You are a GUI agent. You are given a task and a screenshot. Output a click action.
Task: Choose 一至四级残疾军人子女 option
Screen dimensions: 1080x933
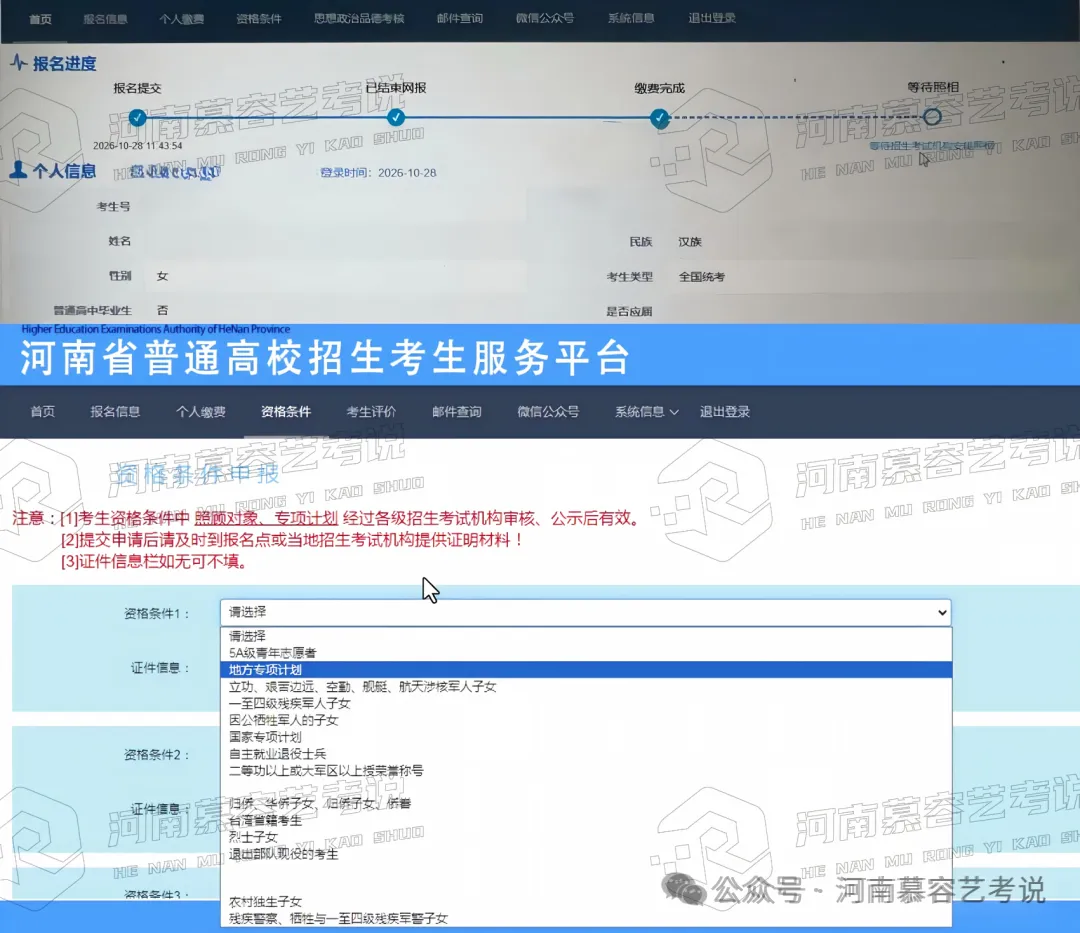click(x=586, y=703)
